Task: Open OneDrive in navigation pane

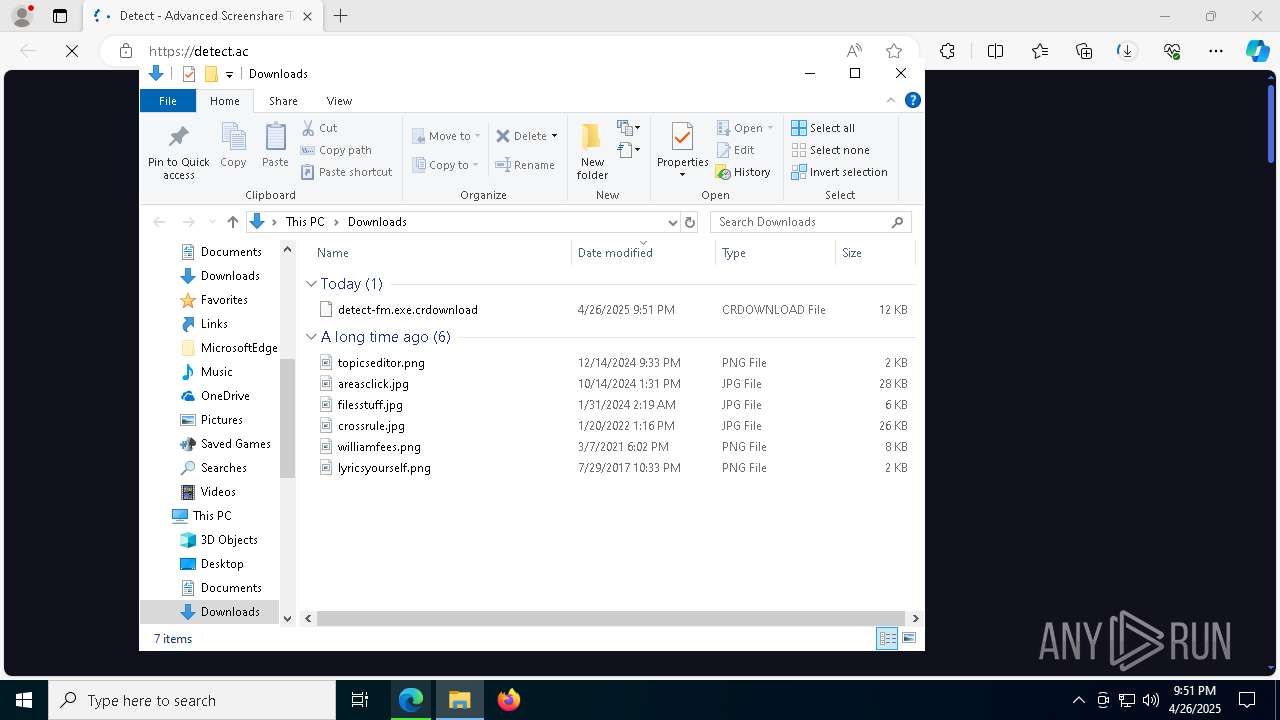Action: (224, 396)
